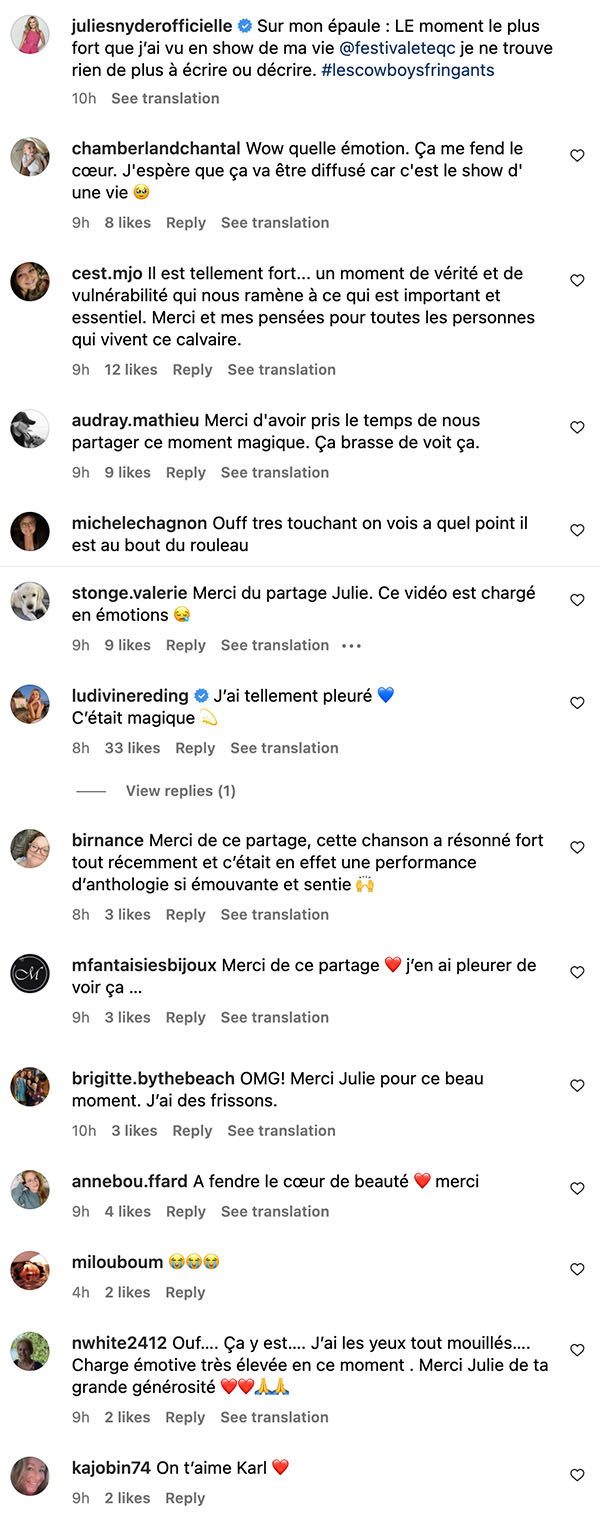
Task: Like michelechagnon's comment heart
Action: coord(577,530)
